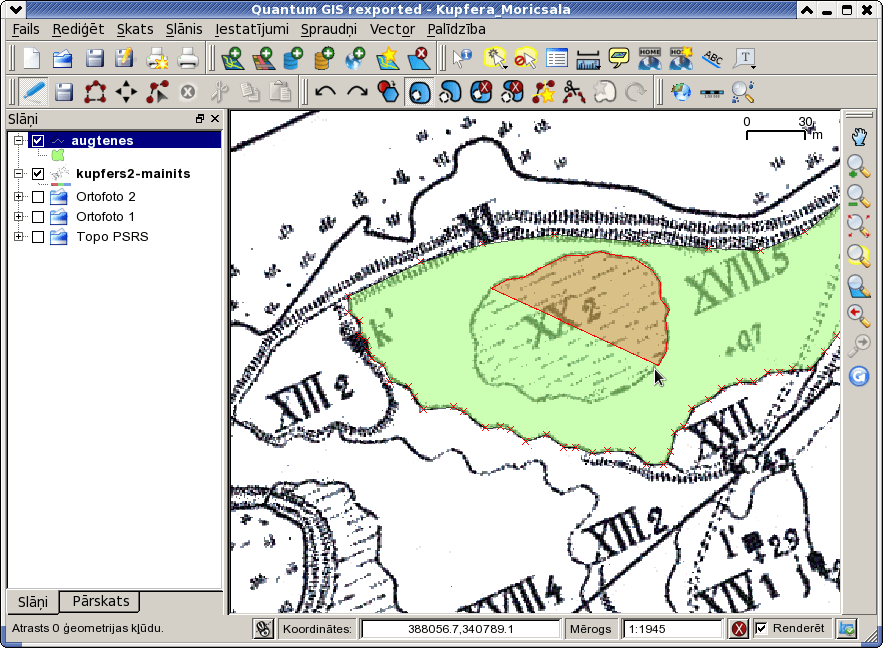The width and height of the screenshot is (883, 648).
Task: Collapse the augtenes layer tree node
Action: click(19, 140)
